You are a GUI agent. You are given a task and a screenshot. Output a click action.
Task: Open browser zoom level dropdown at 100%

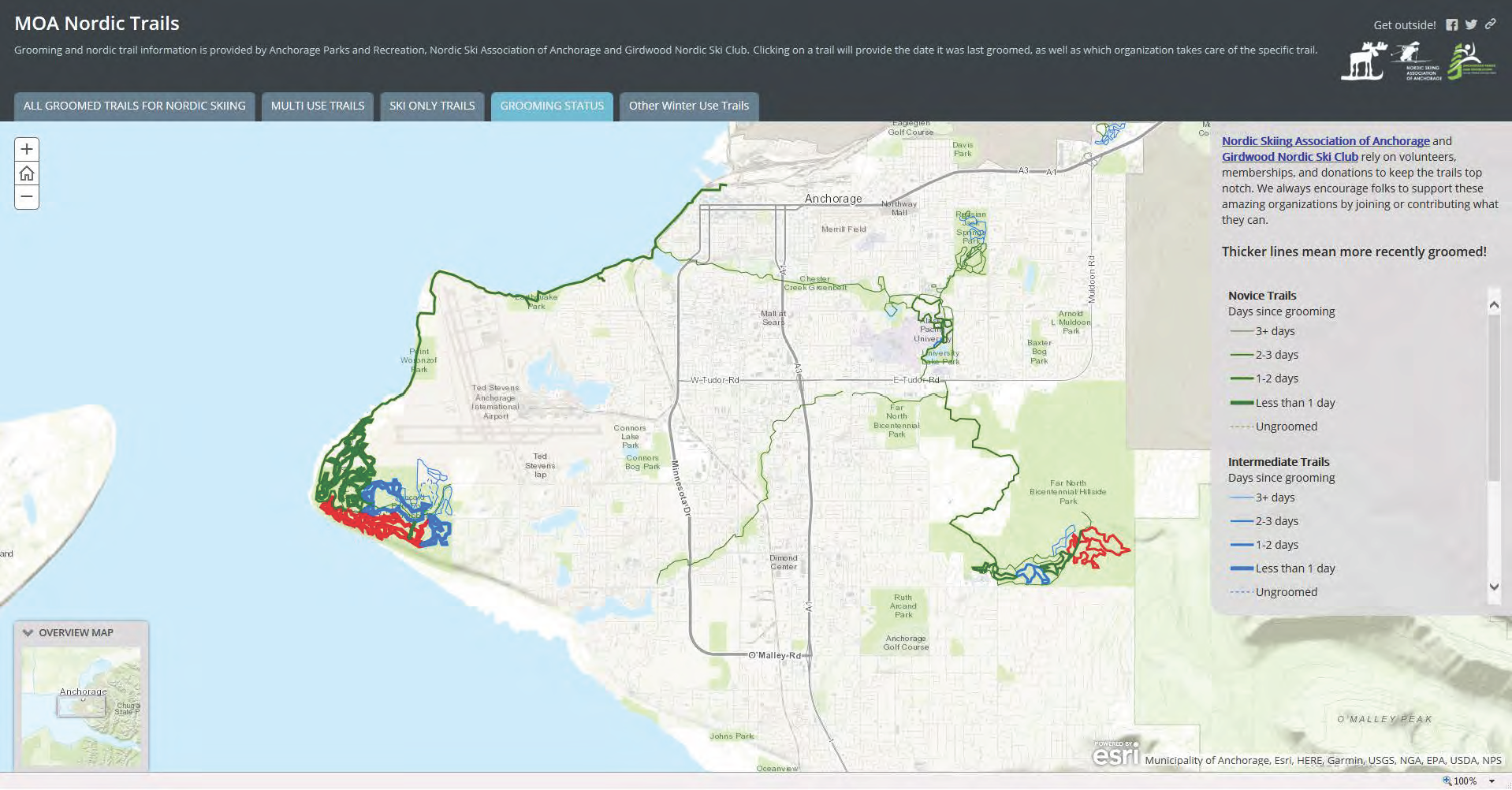tap(1492, 781)
